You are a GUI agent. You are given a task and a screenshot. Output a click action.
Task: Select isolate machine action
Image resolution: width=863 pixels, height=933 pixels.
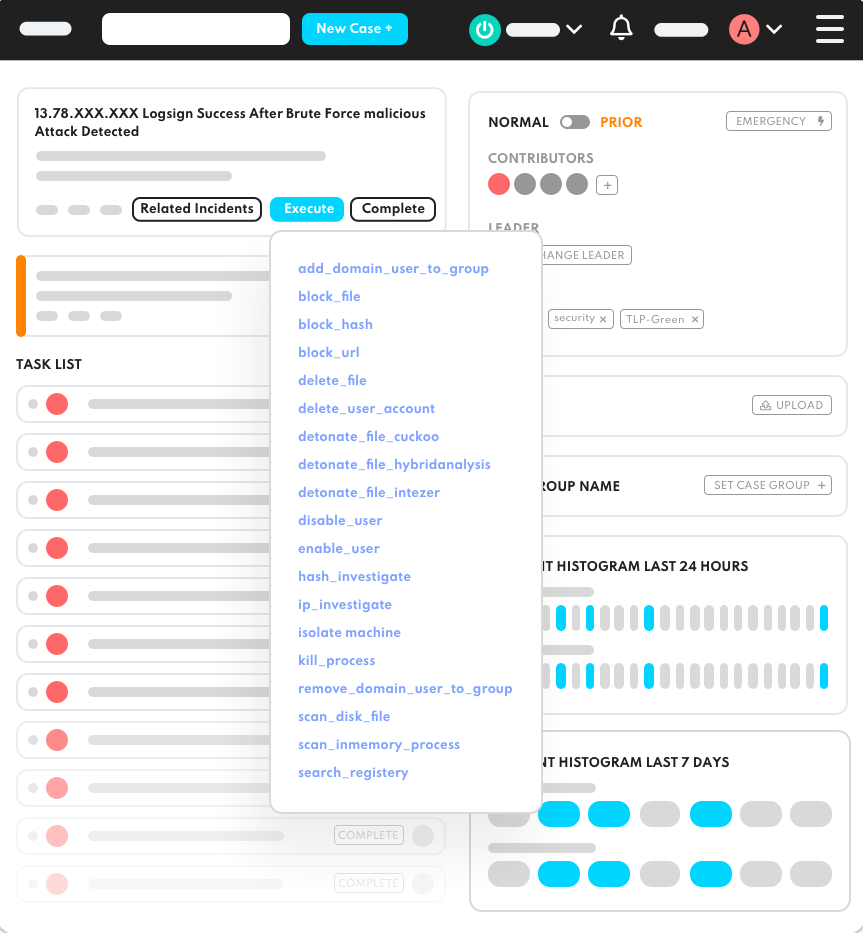tap(349, 633)
